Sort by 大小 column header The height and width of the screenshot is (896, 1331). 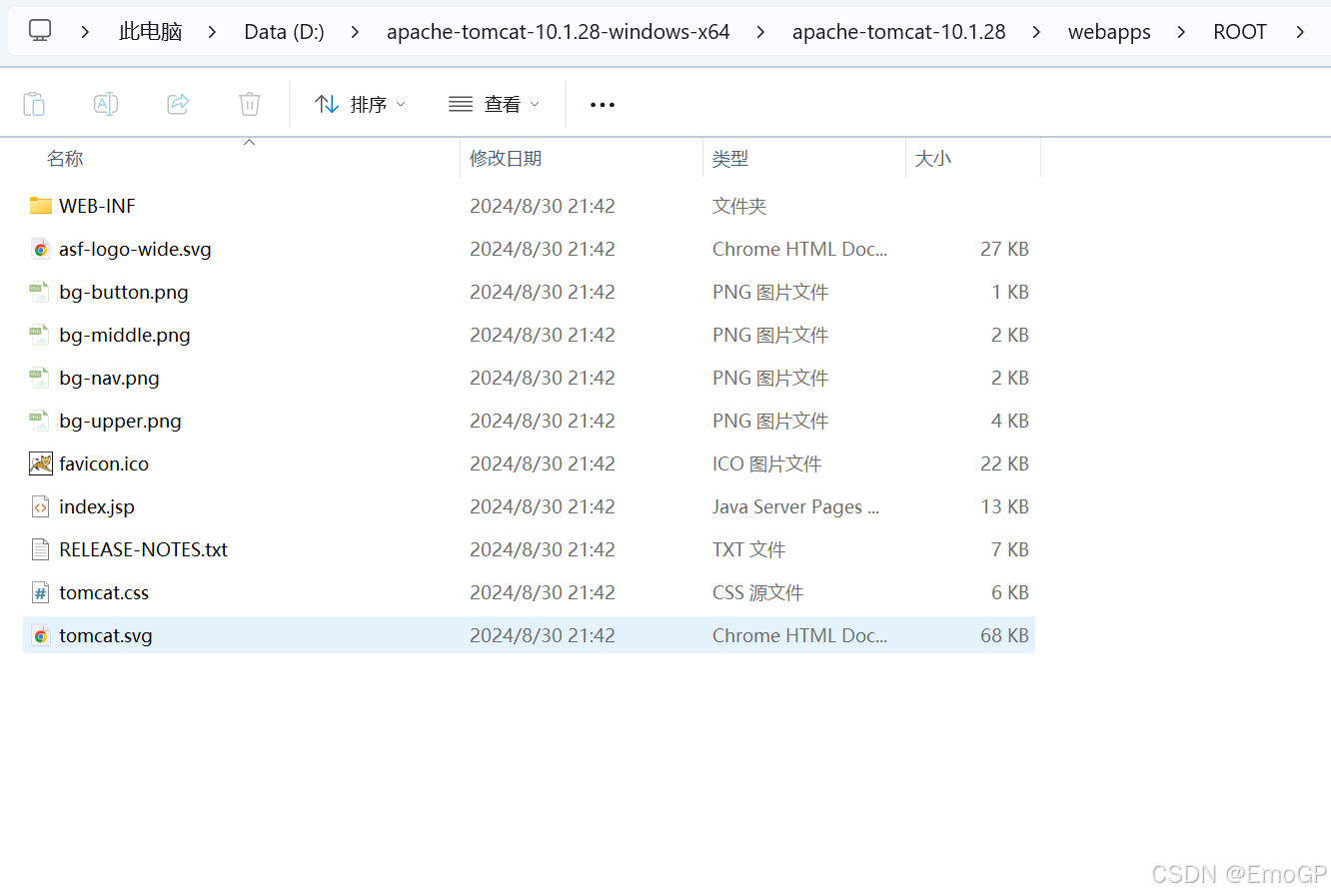(x=933, y=159)
